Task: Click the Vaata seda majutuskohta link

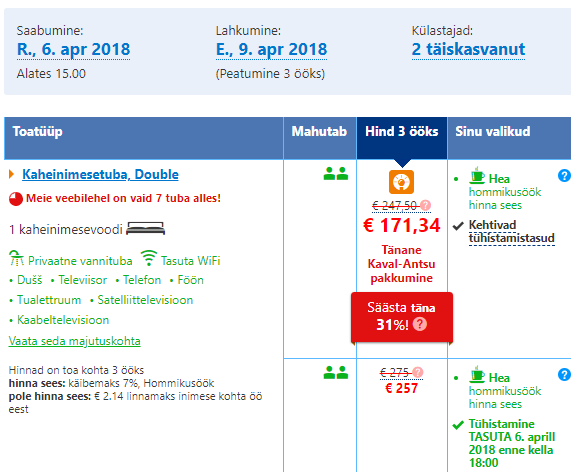Action: [75, 341]
